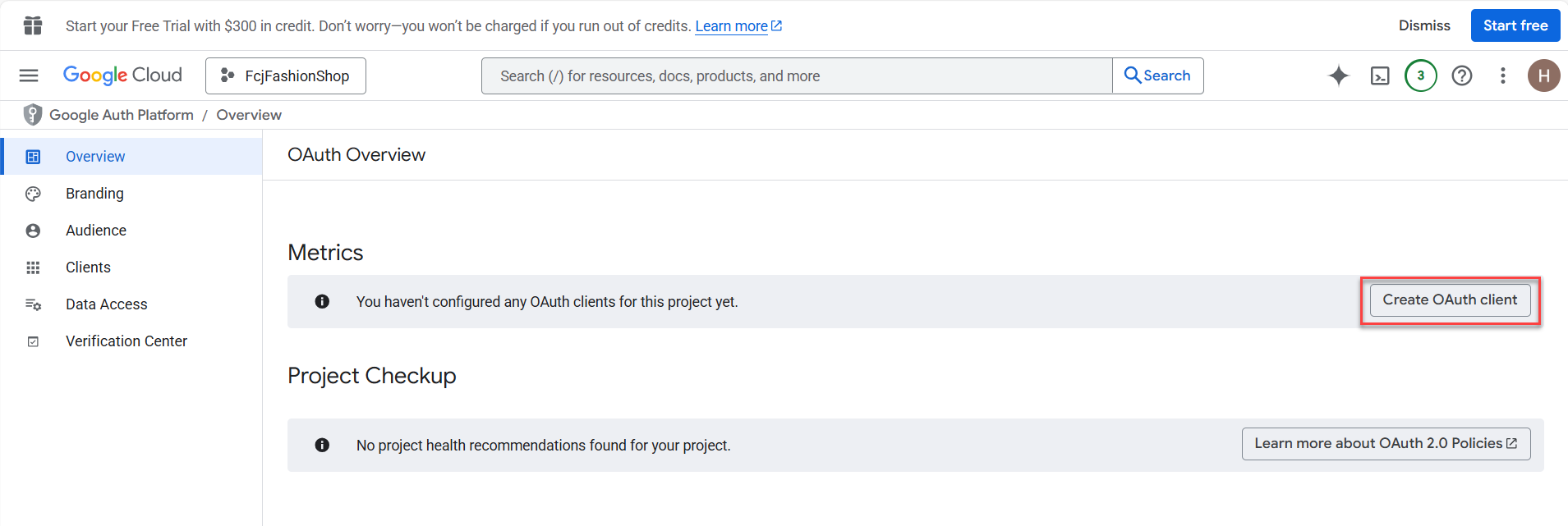Open Gemini AI assistant sparkle icon

click(1339, 75)
